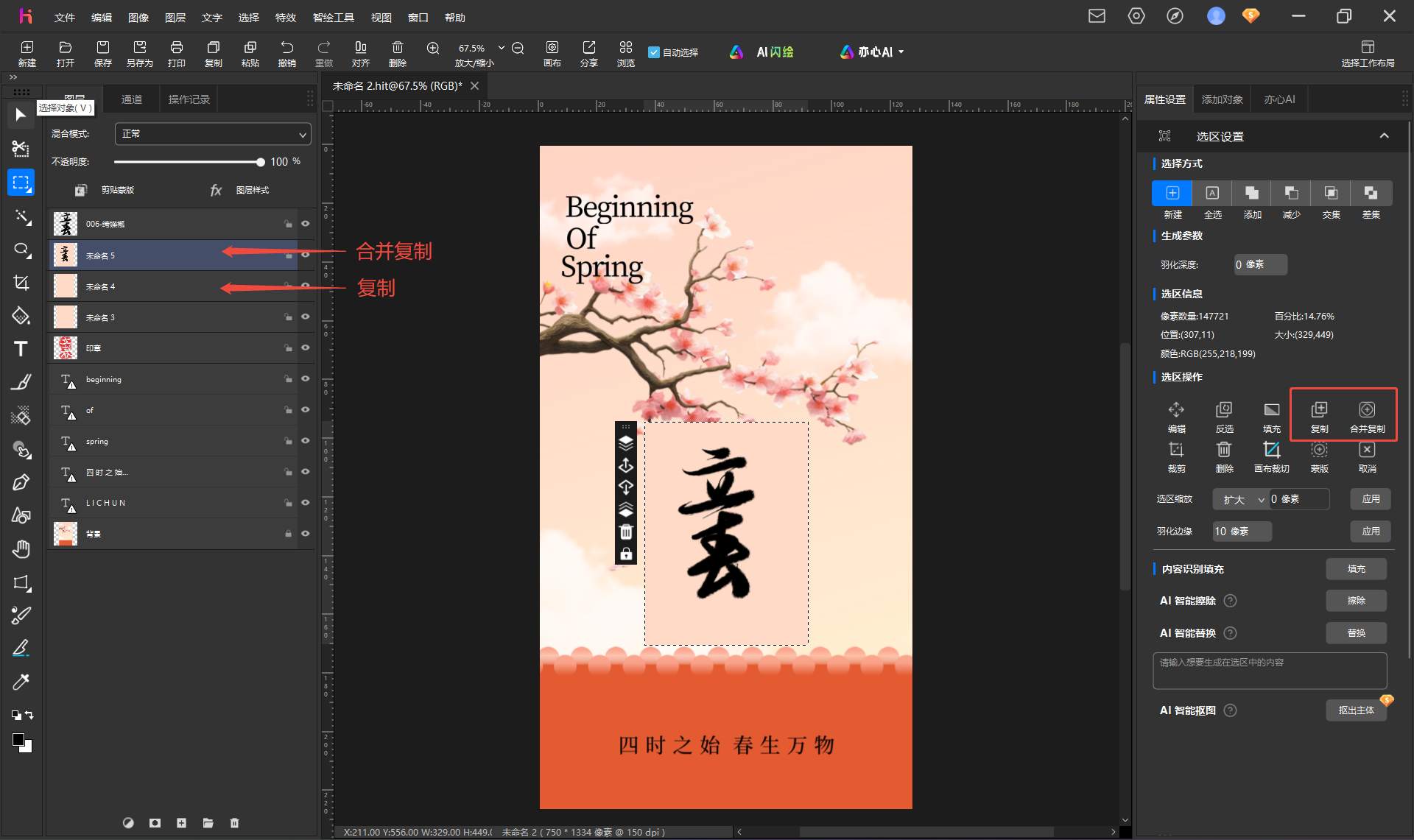The width and height of the screenshot is (1414, 840).
Task: Click the 羽化深度 input field
Action: [1260, 265]
